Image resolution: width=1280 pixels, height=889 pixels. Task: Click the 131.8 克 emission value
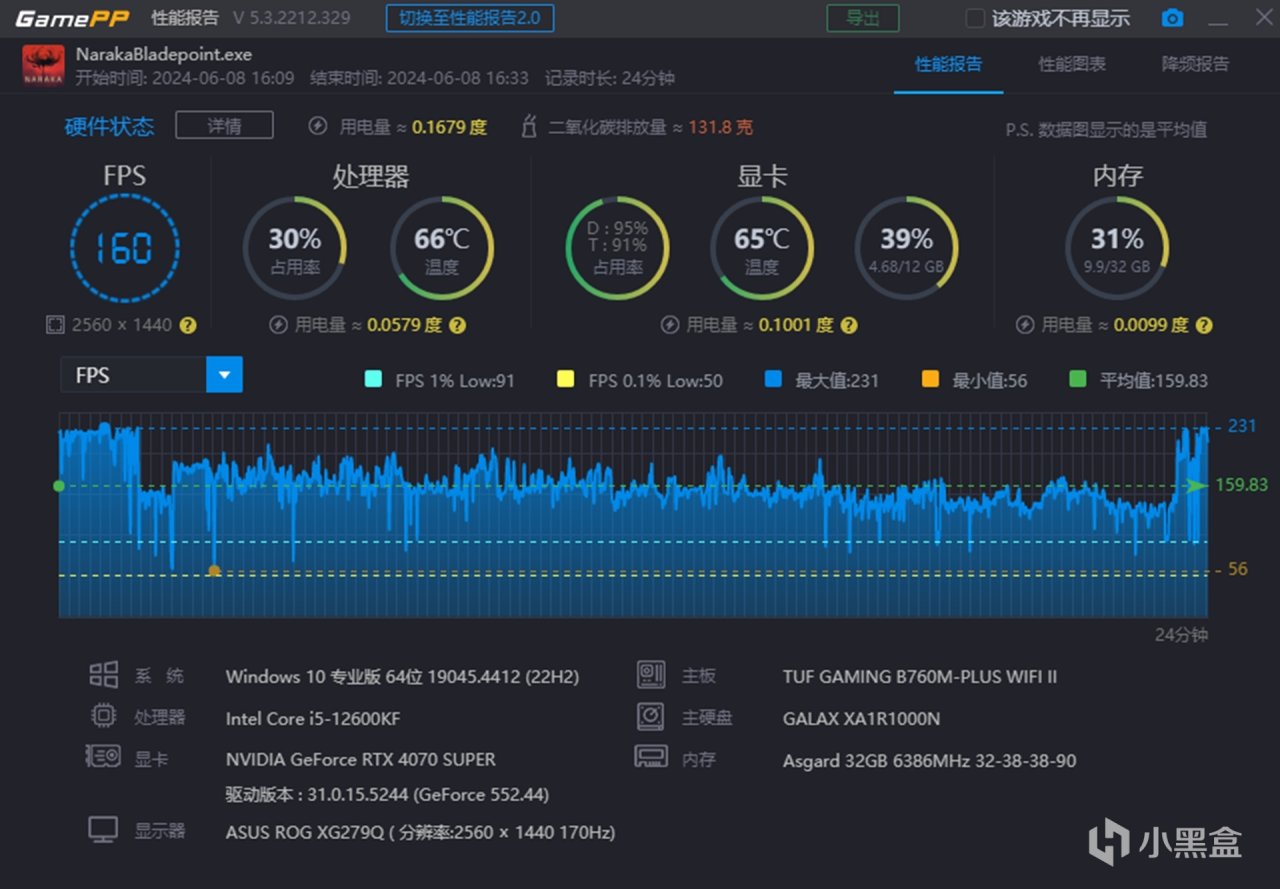coord(721,127)
